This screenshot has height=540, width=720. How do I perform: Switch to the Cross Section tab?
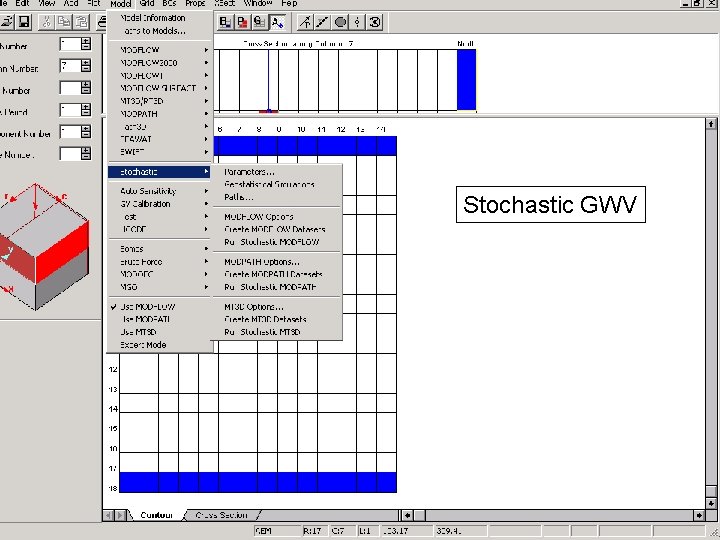tap(221, 515)
